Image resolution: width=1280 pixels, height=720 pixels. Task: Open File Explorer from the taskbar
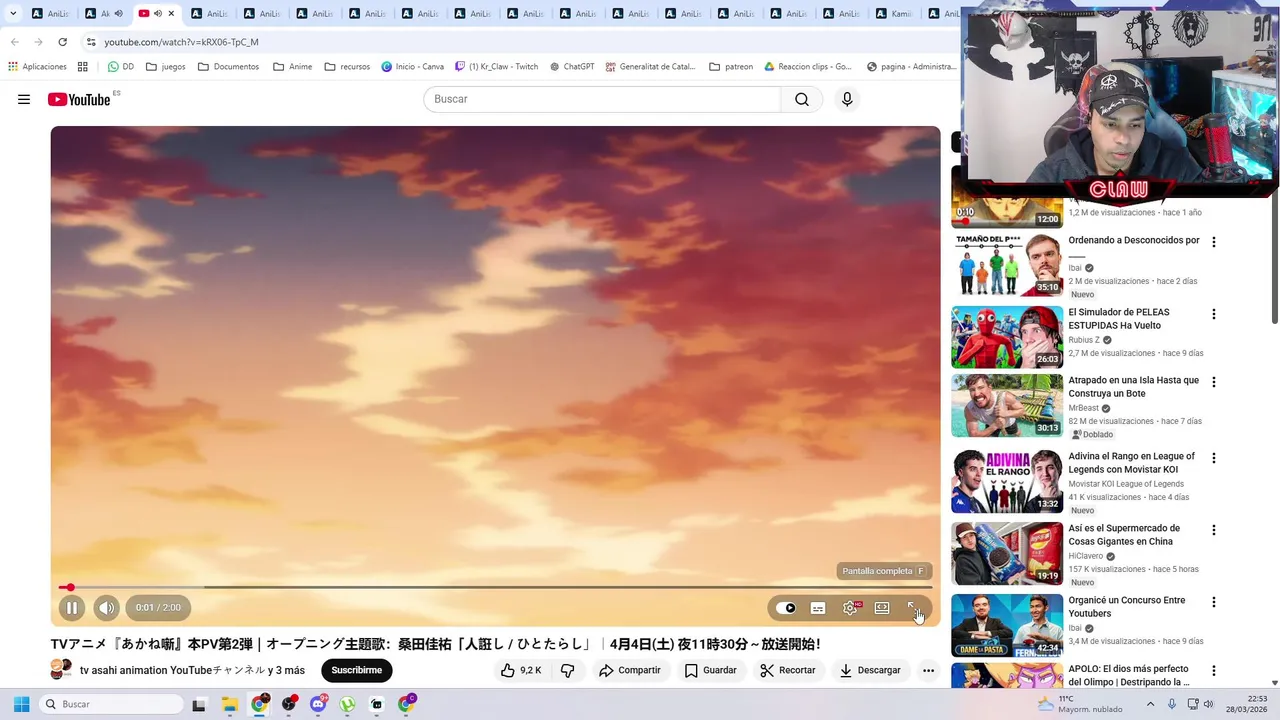tap(229, 704)
